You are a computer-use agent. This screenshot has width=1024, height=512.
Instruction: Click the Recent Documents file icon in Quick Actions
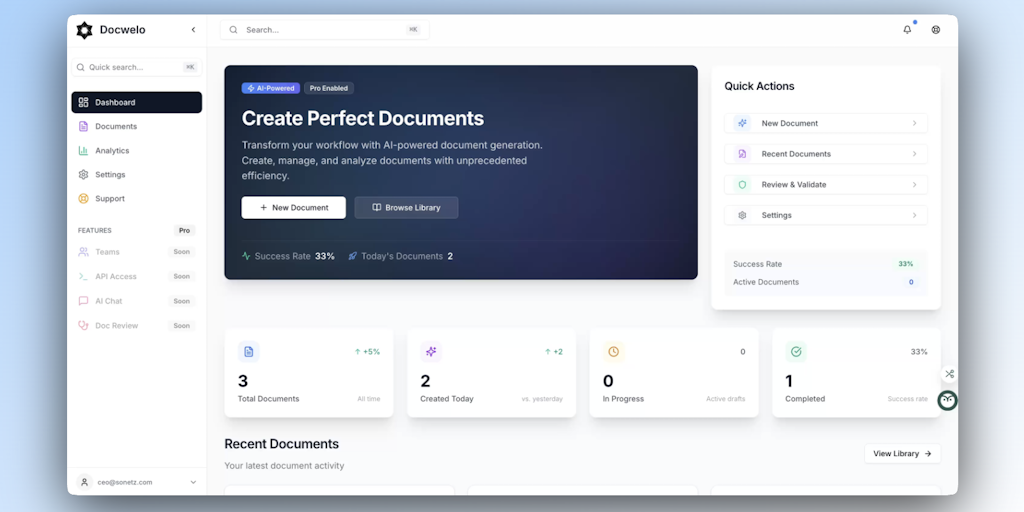point(742,154)
